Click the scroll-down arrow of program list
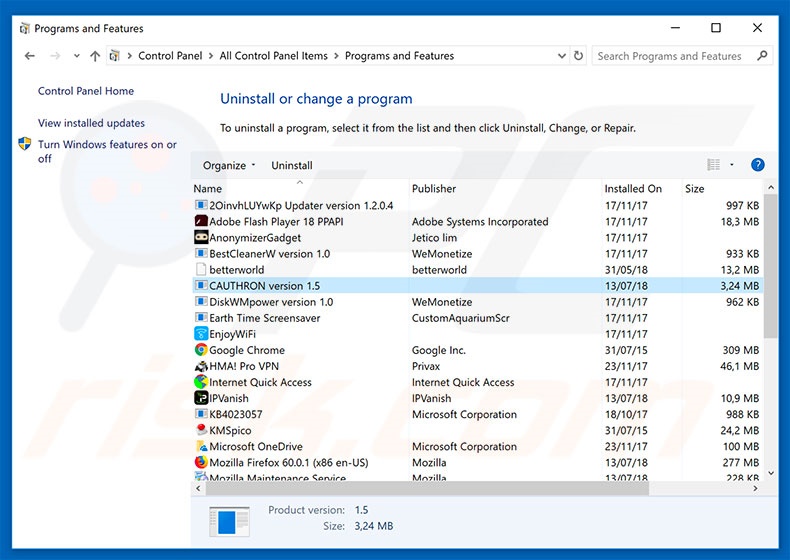This screenshot has width=790, height=560. tap(770, 473)
